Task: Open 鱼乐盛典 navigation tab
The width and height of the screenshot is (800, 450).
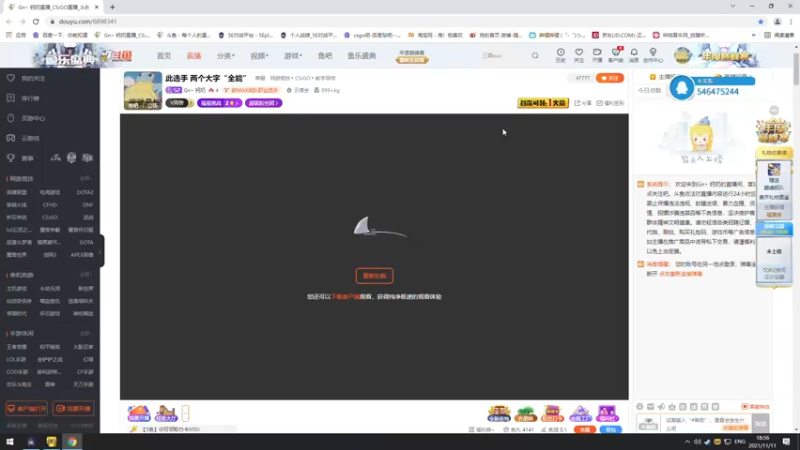Action: pos(362,56)
